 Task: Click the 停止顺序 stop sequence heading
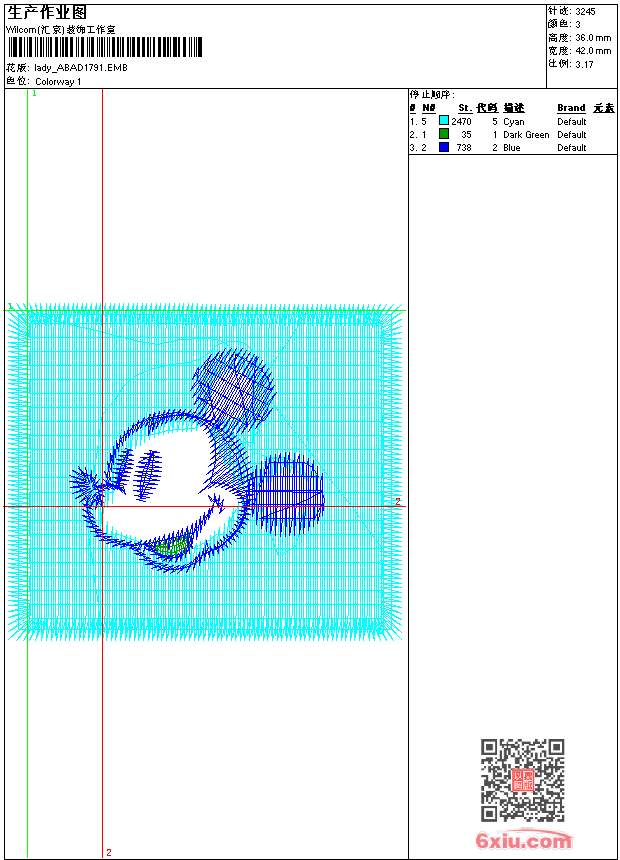tap(432, 95)
